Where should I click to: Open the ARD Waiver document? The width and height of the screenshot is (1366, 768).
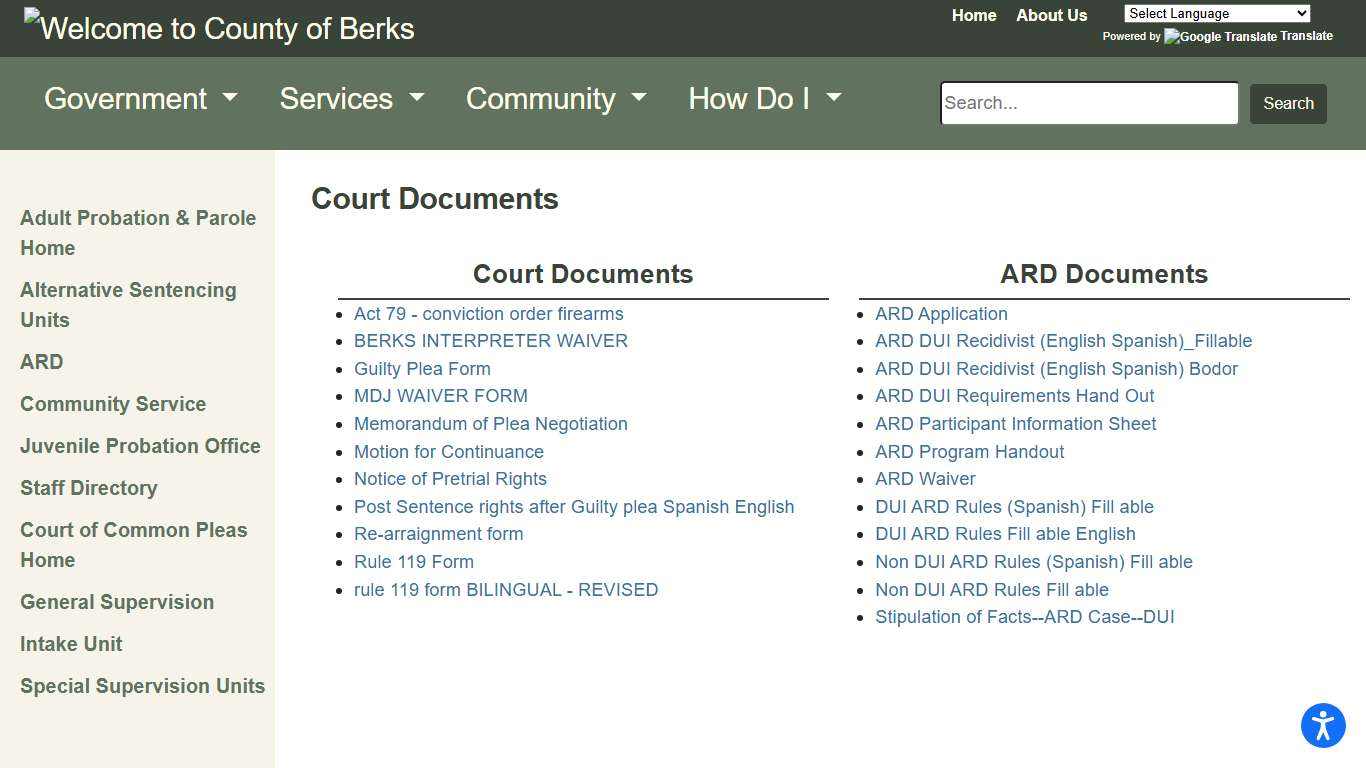[924, 478]
